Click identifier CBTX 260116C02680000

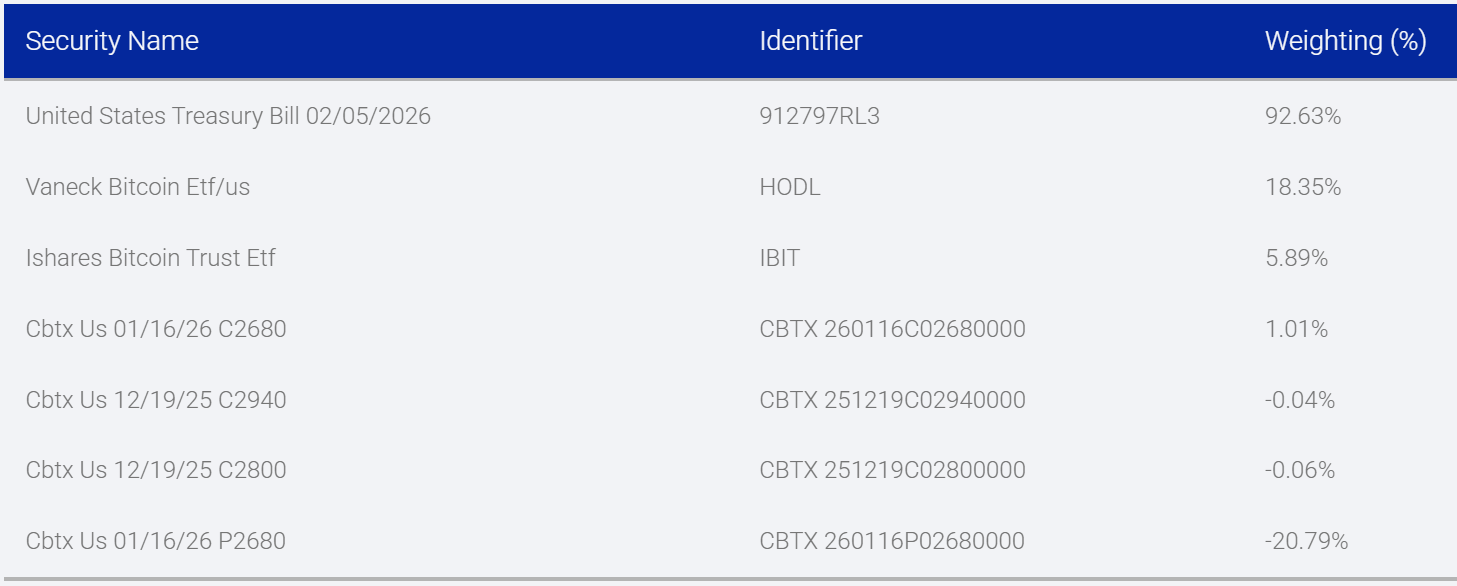(892, 329)
